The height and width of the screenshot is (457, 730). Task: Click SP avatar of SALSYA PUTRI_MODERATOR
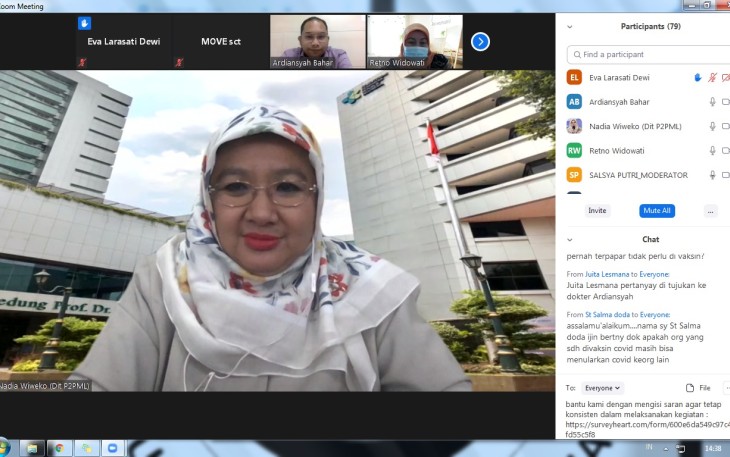(x=574, y=175)
